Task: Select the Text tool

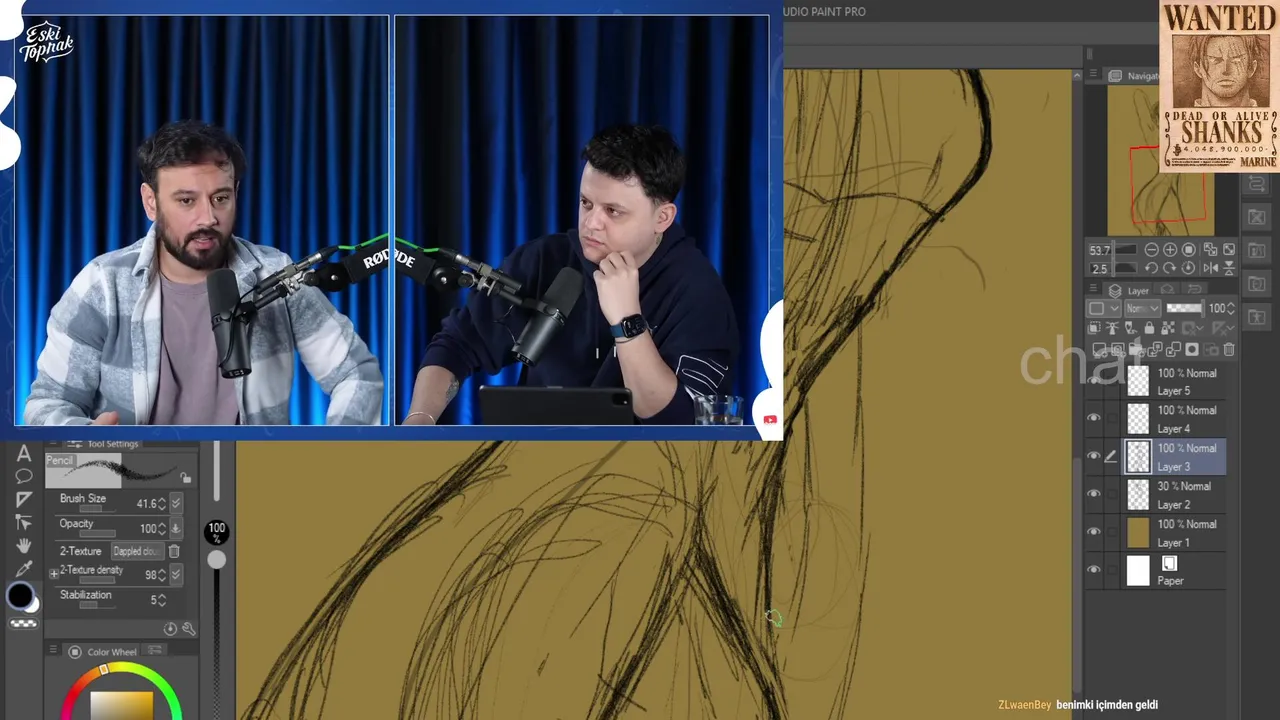Action: coord(24,455)
